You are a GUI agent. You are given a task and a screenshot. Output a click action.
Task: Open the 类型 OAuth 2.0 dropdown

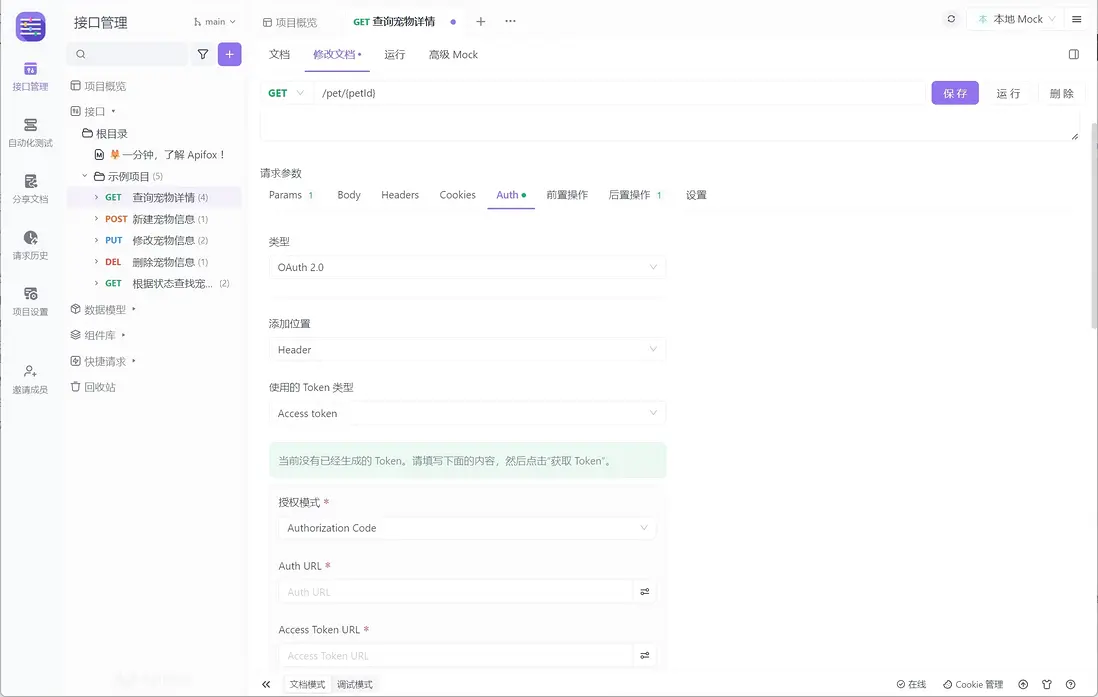[467, 268]
